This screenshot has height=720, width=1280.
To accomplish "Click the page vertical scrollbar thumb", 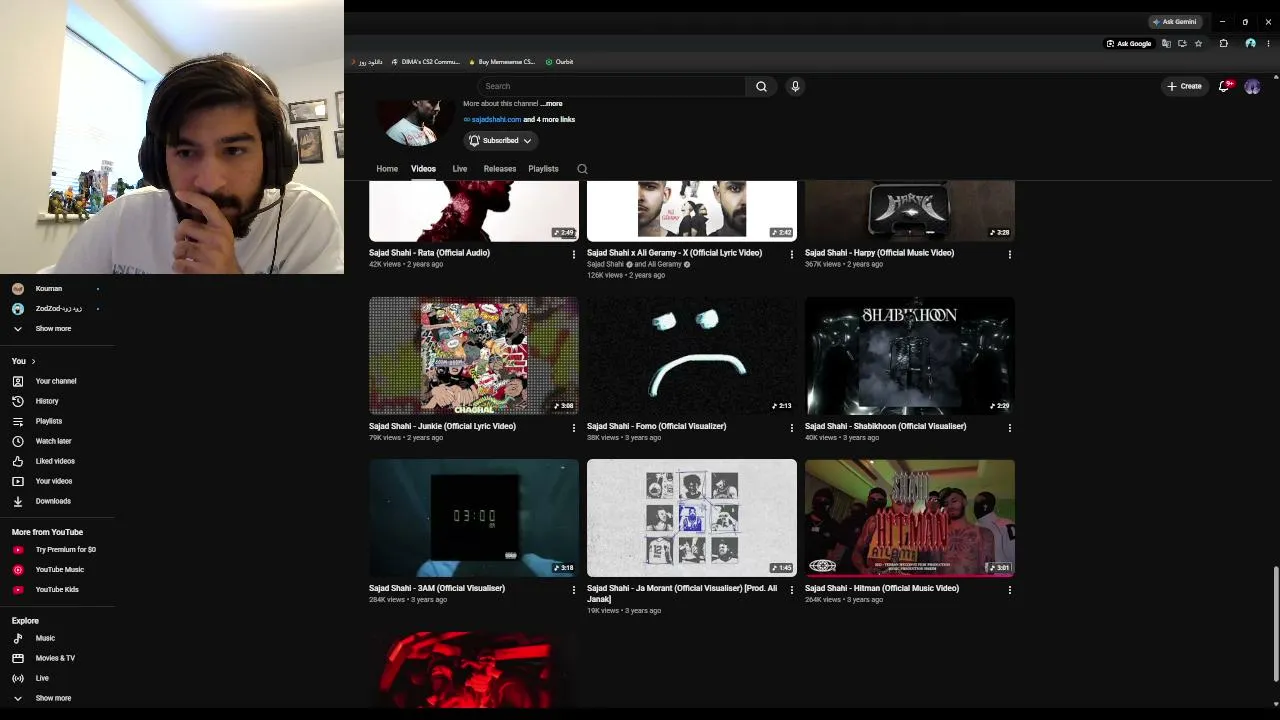I will [1275, 622].
